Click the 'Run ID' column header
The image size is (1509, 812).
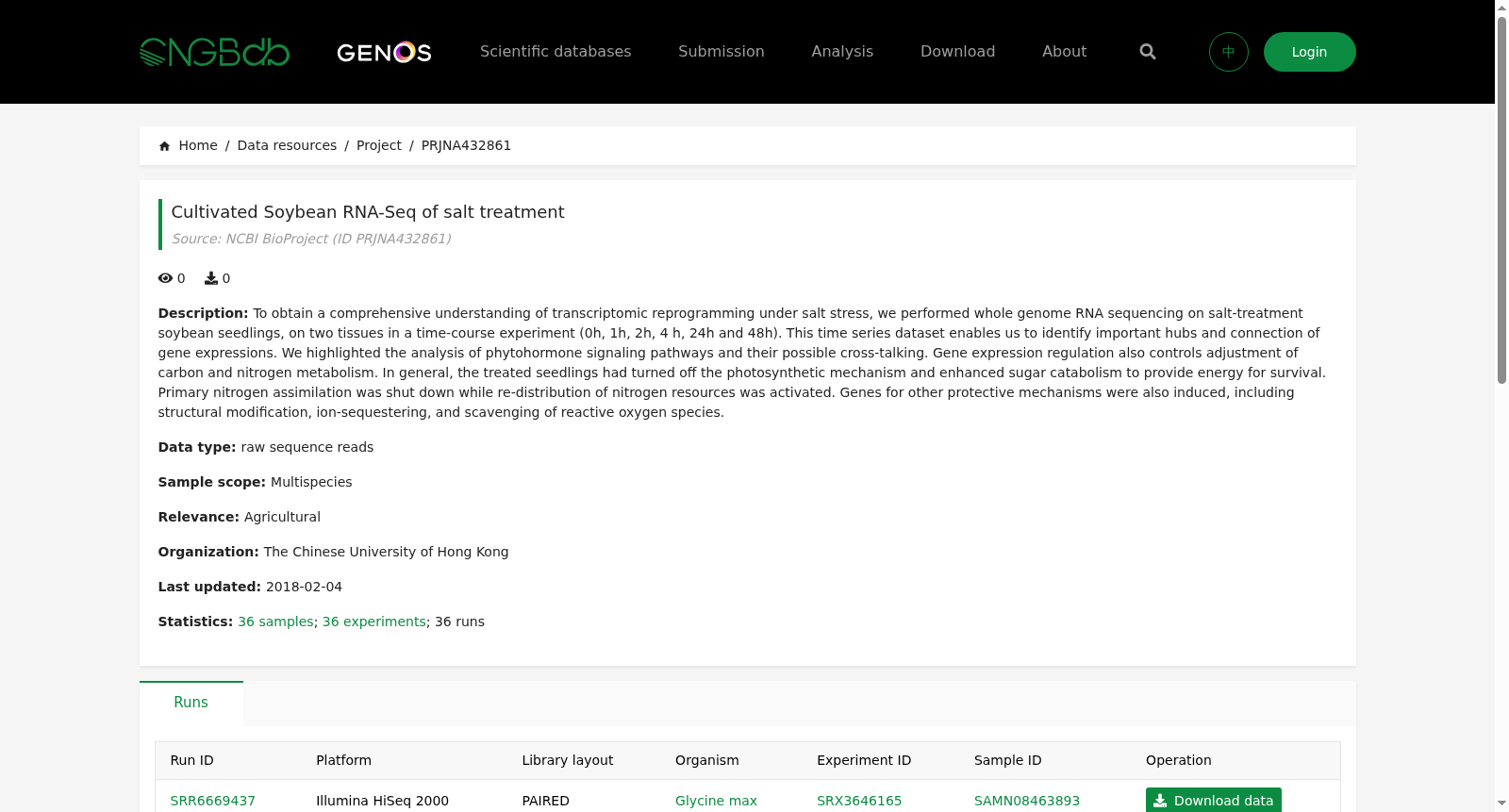click(191, 760)
